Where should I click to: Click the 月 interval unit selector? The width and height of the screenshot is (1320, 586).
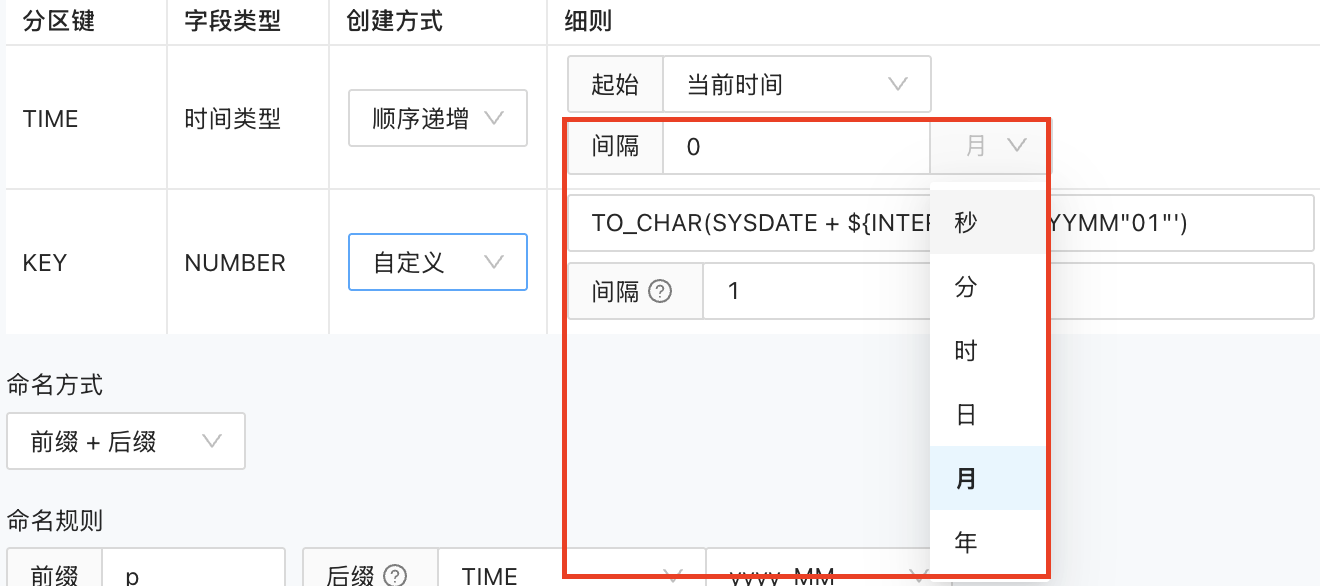(x=990, y=147)
